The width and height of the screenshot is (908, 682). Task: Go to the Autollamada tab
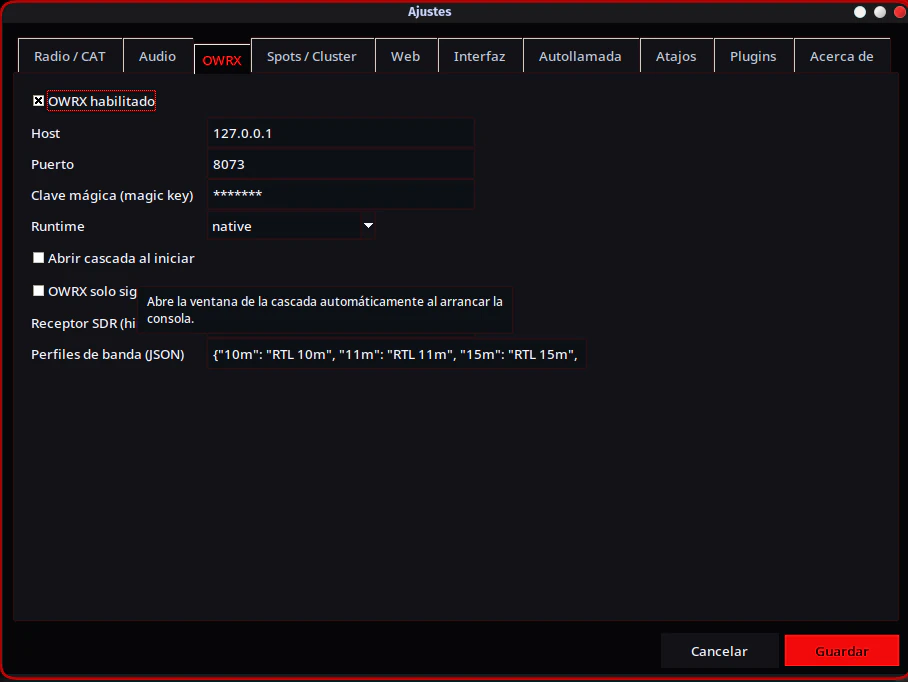[580, 56]
